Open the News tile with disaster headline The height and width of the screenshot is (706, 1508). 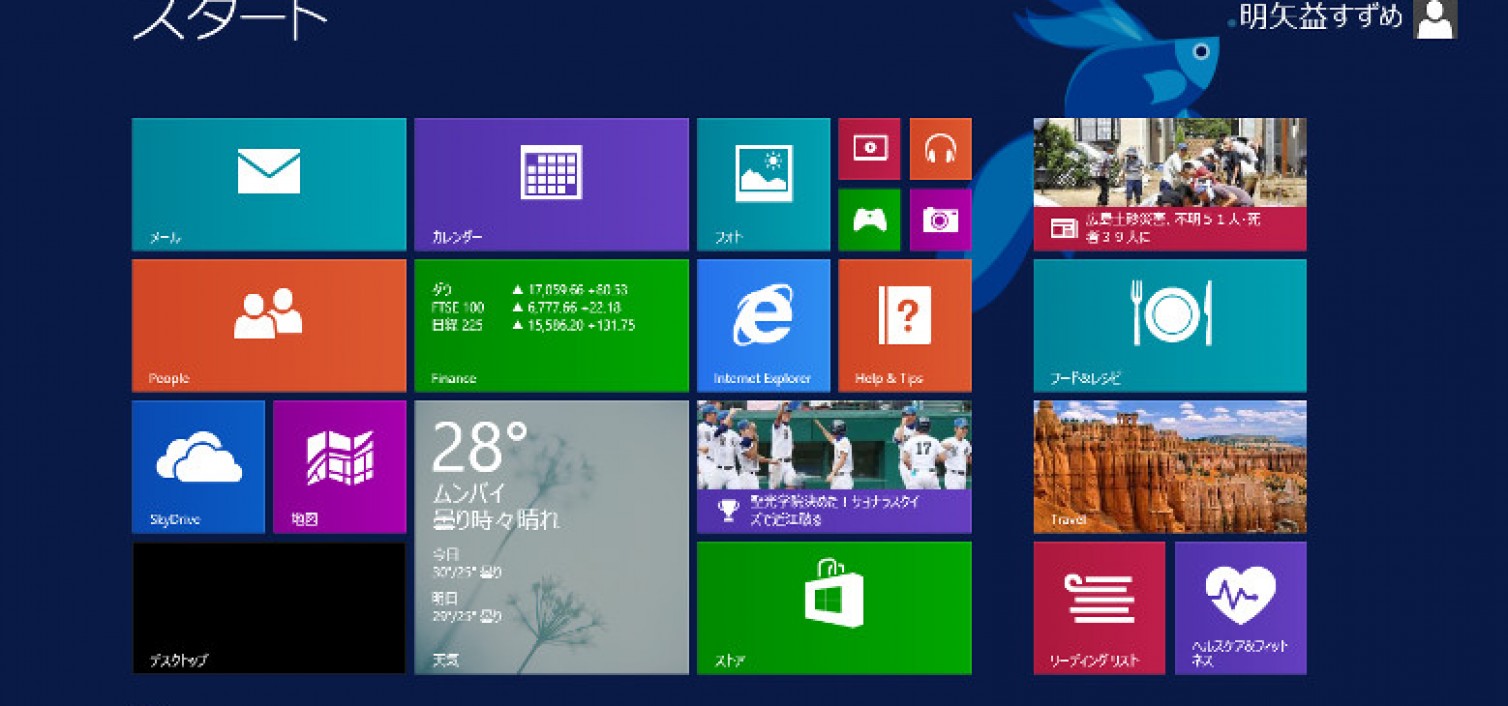click(x=1170, y=184)
